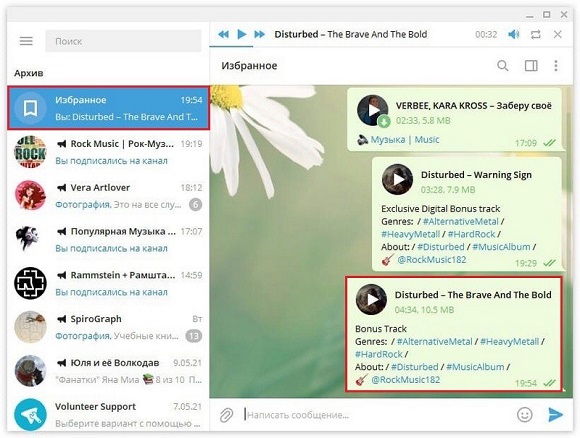Viewport: 580px width, 438px height.
Task: Open the Архив archive section
Action: [x=29, y=73]
